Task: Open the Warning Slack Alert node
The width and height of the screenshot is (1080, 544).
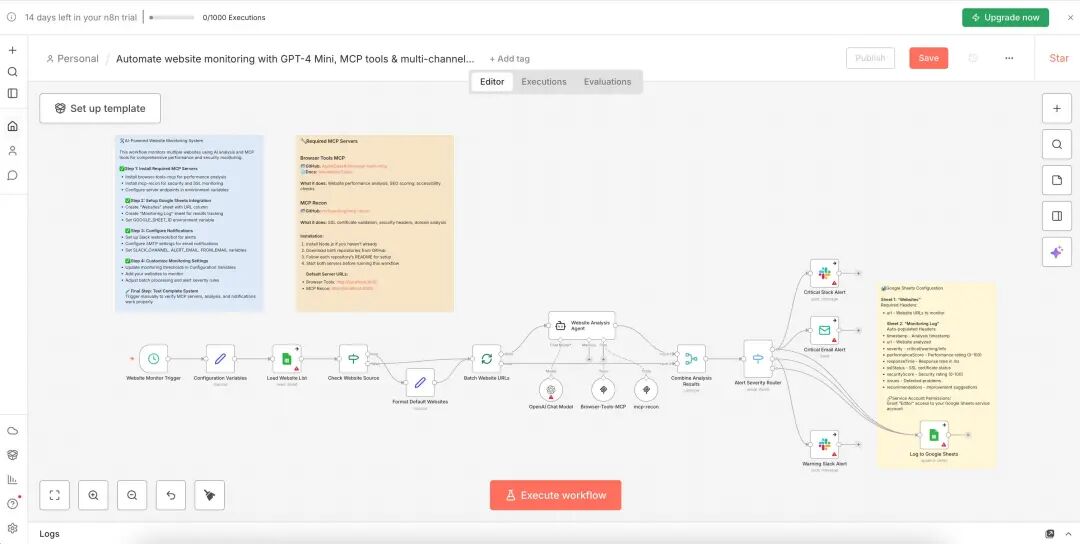Action: point(824,445)
